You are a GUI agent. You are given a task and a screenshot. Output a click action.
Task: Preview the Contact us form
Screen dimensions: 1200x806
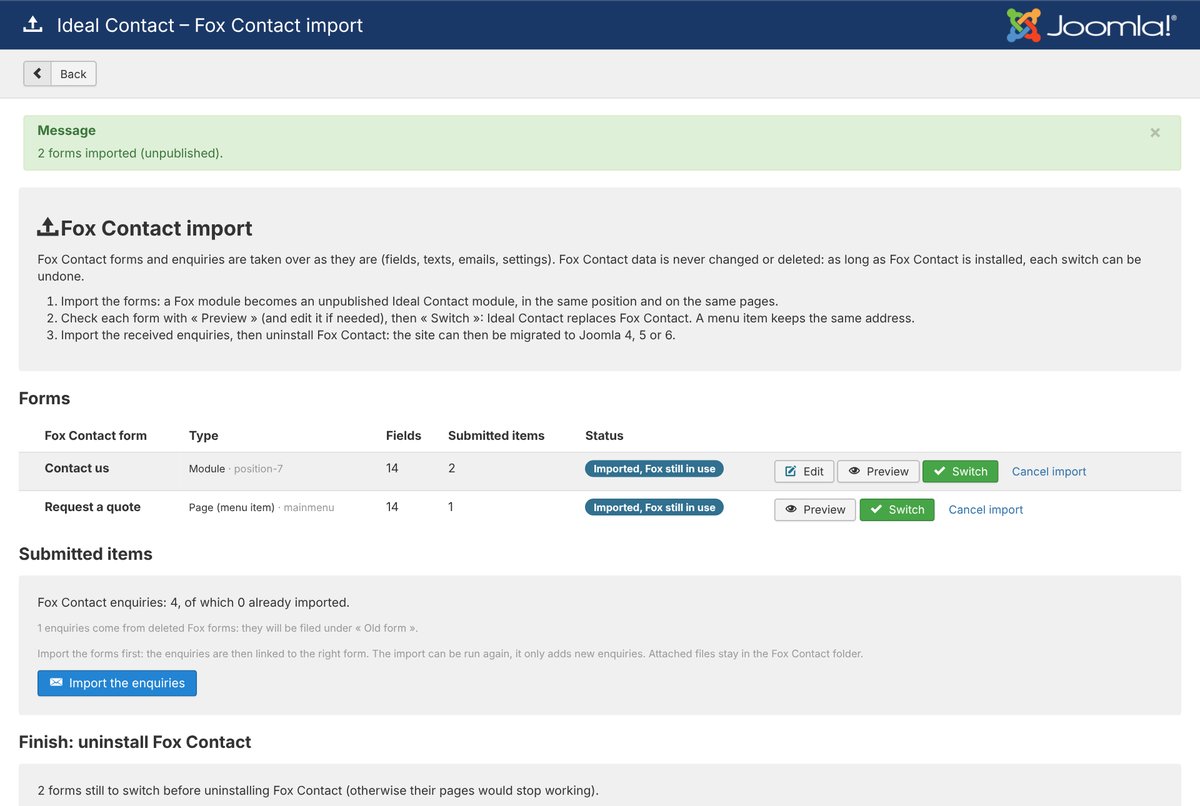(x=878, y=471)
